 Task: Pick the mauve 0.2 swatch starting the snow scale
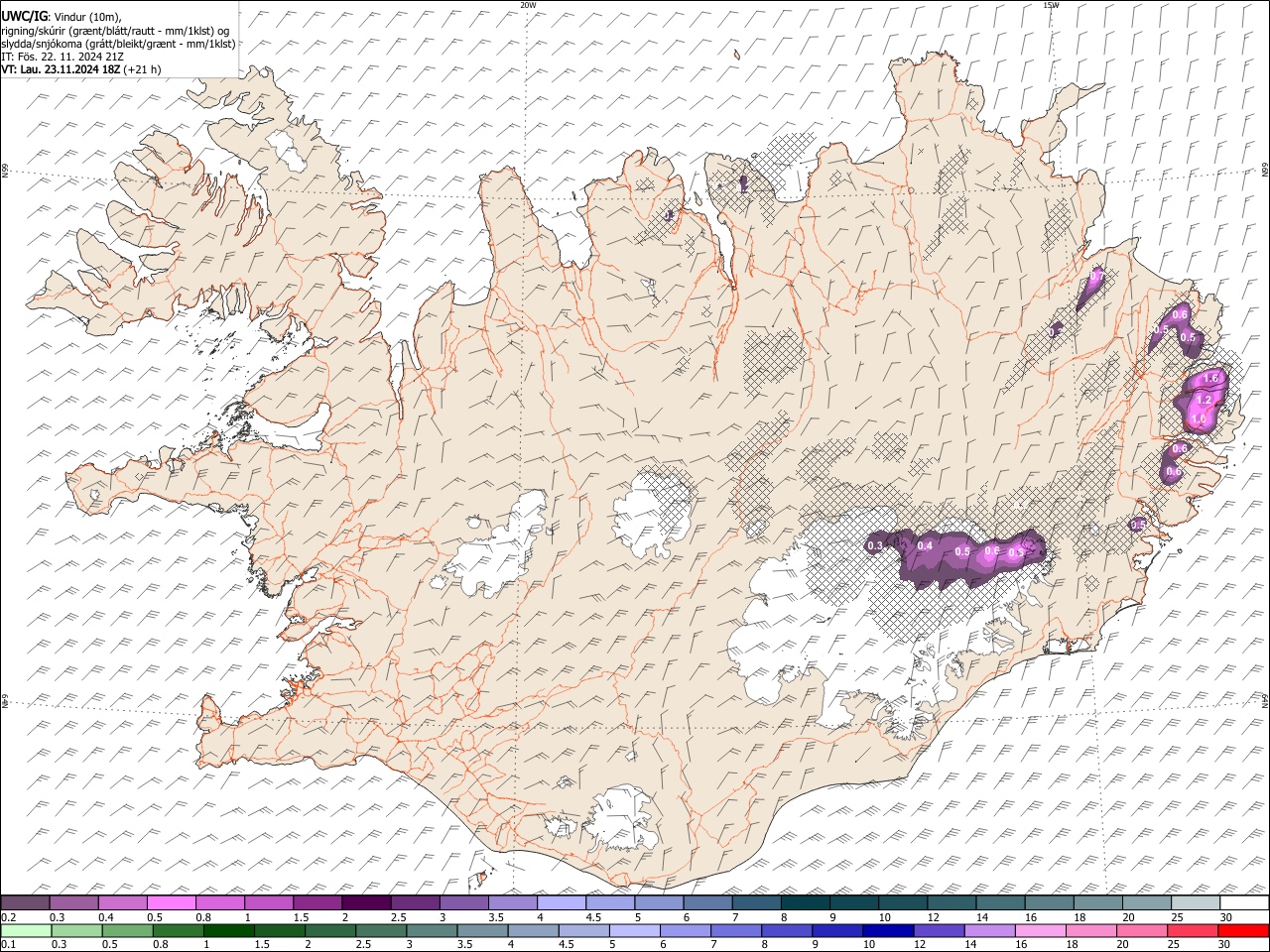point(25,903)
